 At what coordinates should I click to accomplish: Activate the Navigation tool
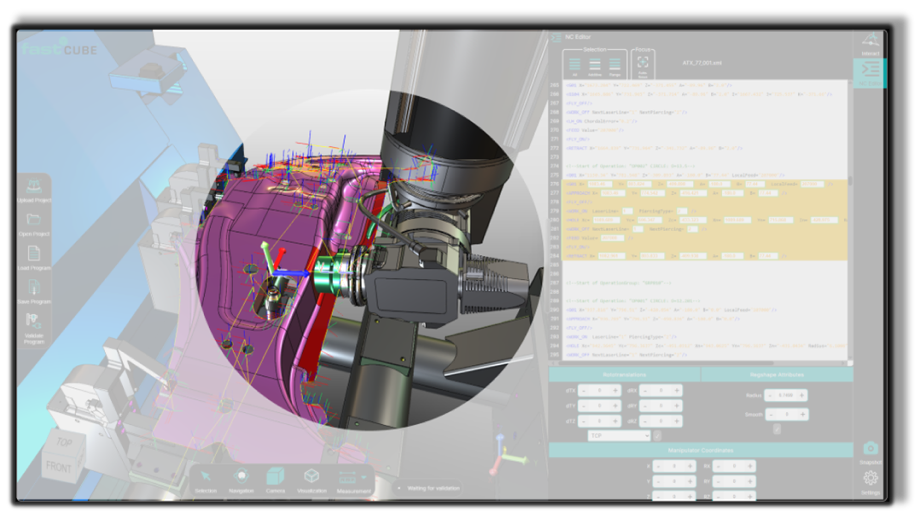(x=241, y=478)
